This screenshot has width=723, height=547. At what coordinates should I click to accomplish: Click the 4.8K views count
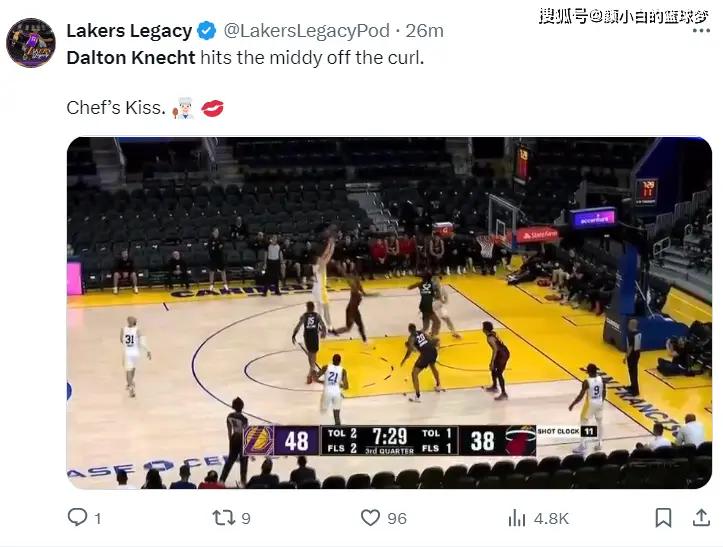(x=551, y=517)
